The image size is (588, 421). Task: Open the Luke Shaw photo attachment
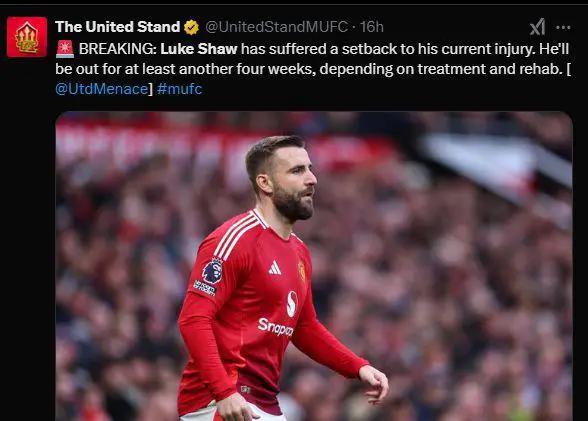coord(314,266)
